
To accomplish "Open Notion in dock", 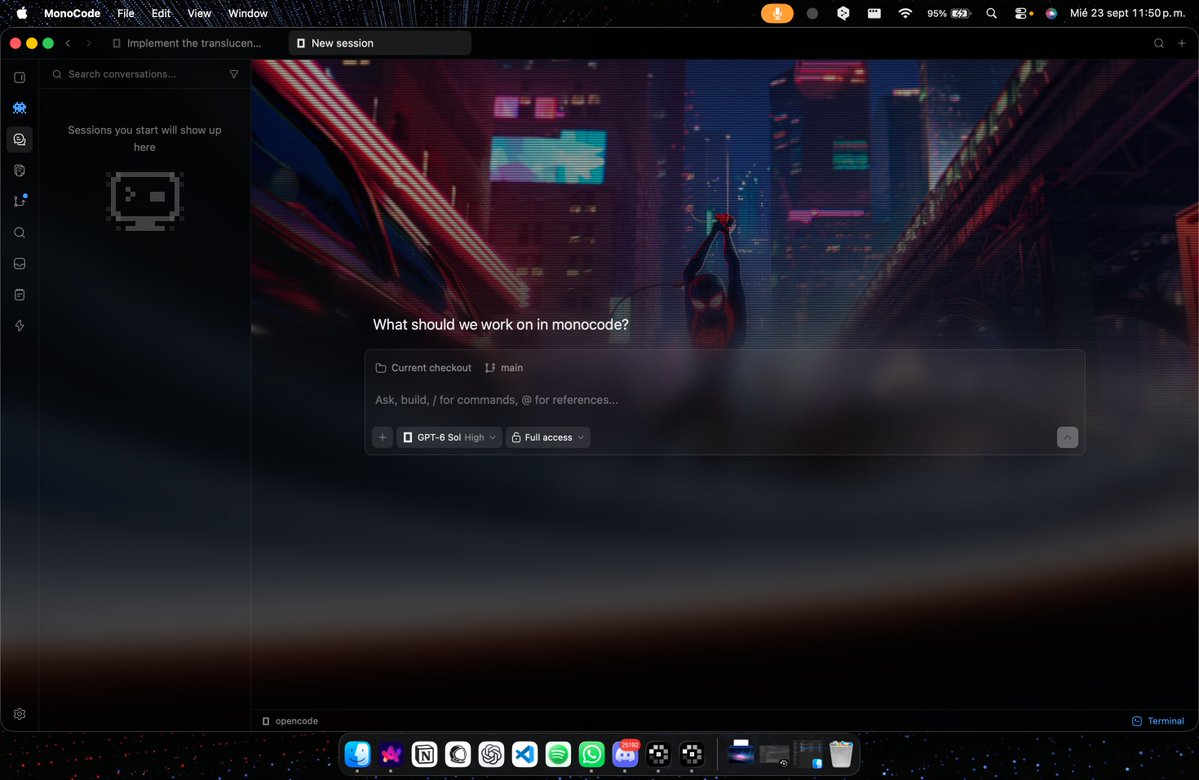I will [x=424, y=754].
